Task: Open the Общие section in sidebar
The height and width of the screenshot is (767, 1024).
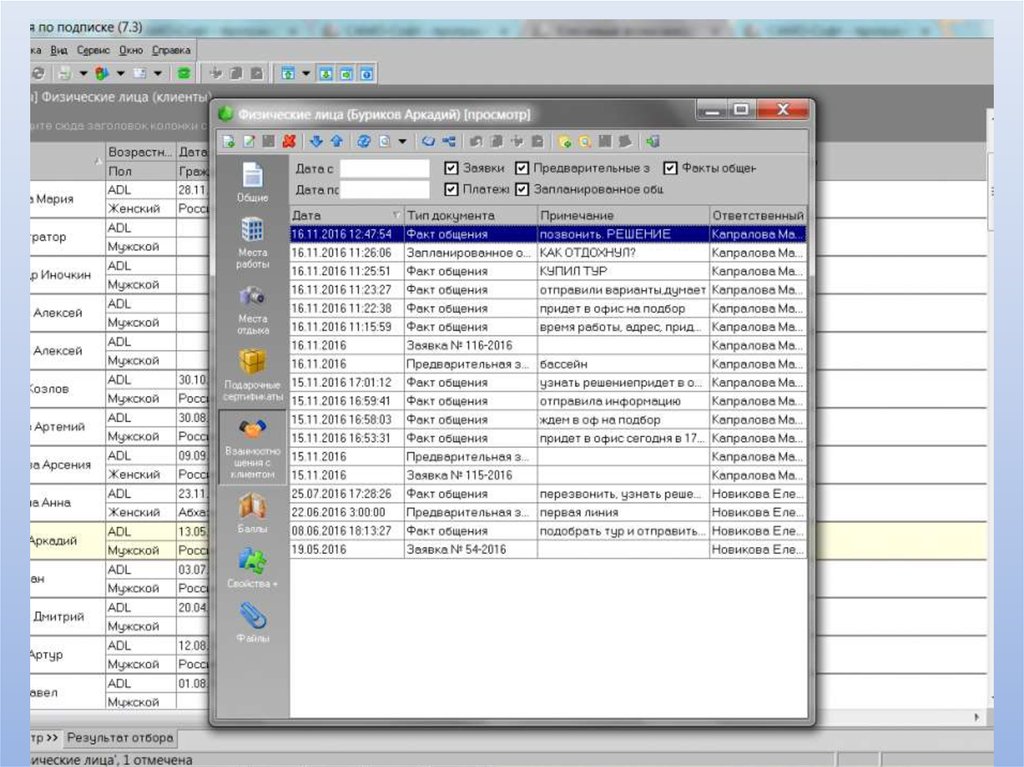Action: coord(252,181)
